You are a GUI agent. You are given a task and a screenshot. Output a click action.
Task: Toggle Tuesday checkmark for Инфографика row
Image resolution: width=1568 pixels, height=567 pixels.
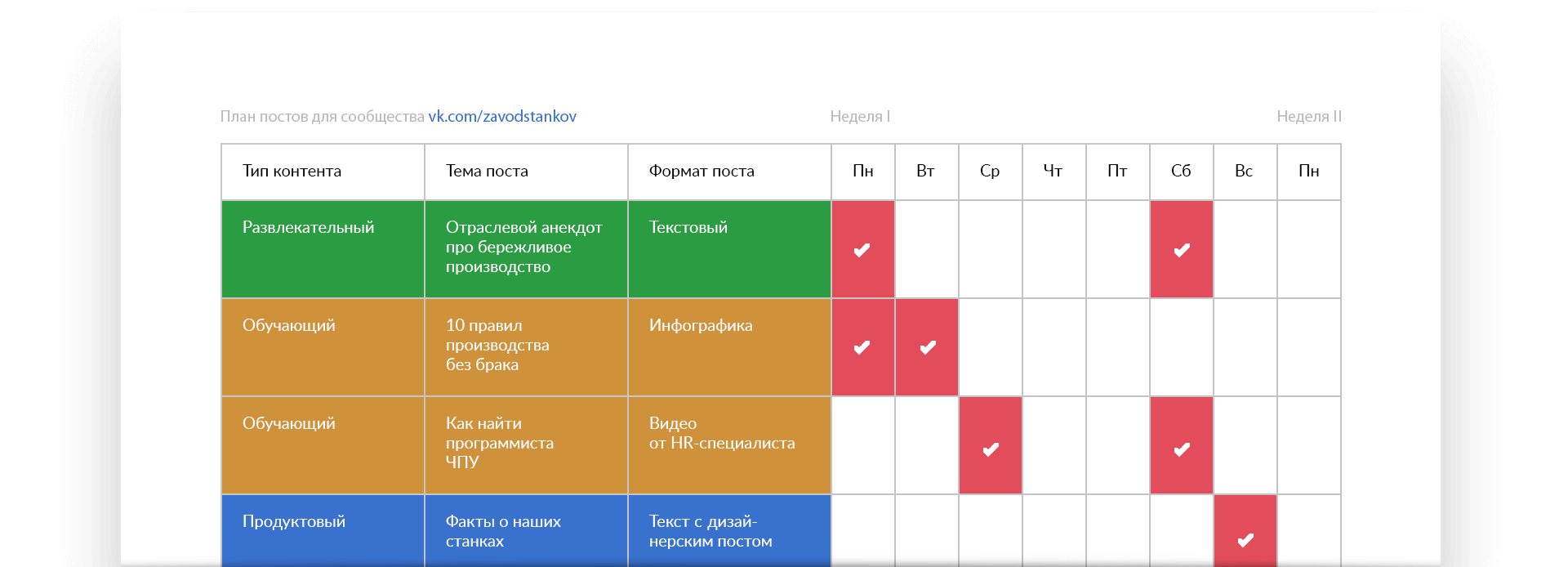click(x=927, y=347)
